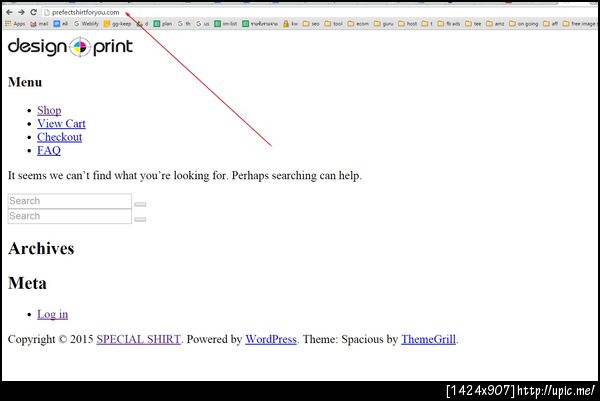
Task: Open the plan spreadsheet bookmark
Action: pos(163,24)
